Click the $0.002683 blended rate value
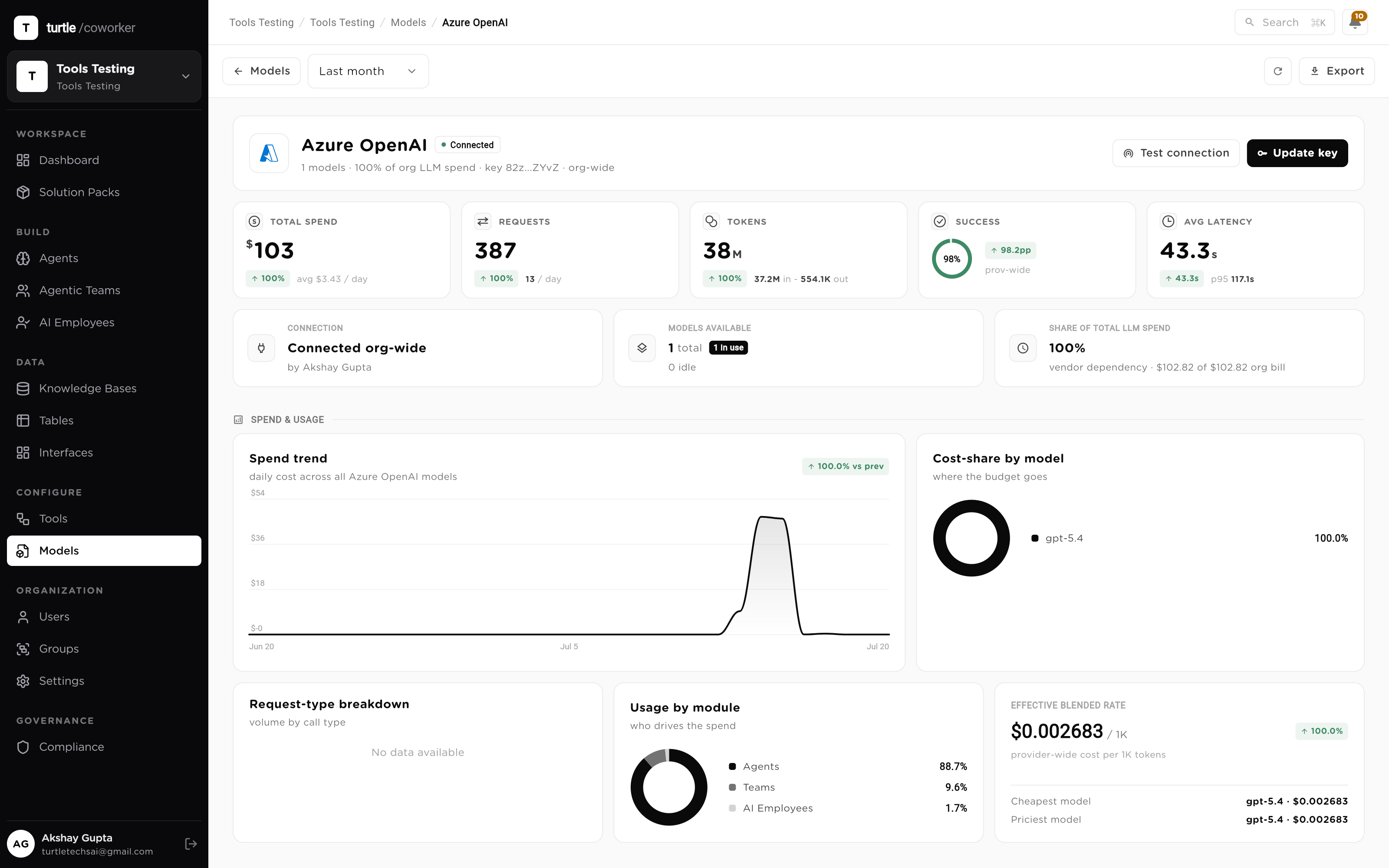The width and height of the screenshot is (1389, 868). pyautogui.click(x=1057, y=731)
